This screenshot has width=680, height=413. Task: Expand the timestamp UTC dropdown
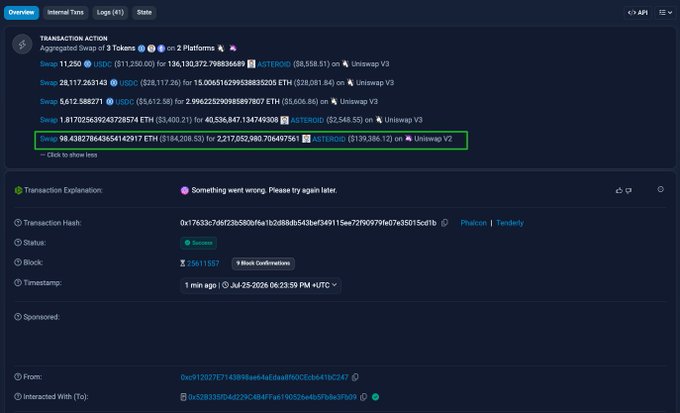pos(260,285)
